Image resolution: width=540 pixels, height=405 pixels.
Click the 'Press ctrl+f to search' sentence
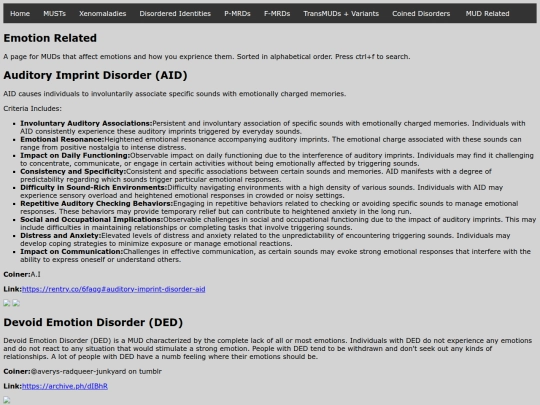[x=373, y=56]
